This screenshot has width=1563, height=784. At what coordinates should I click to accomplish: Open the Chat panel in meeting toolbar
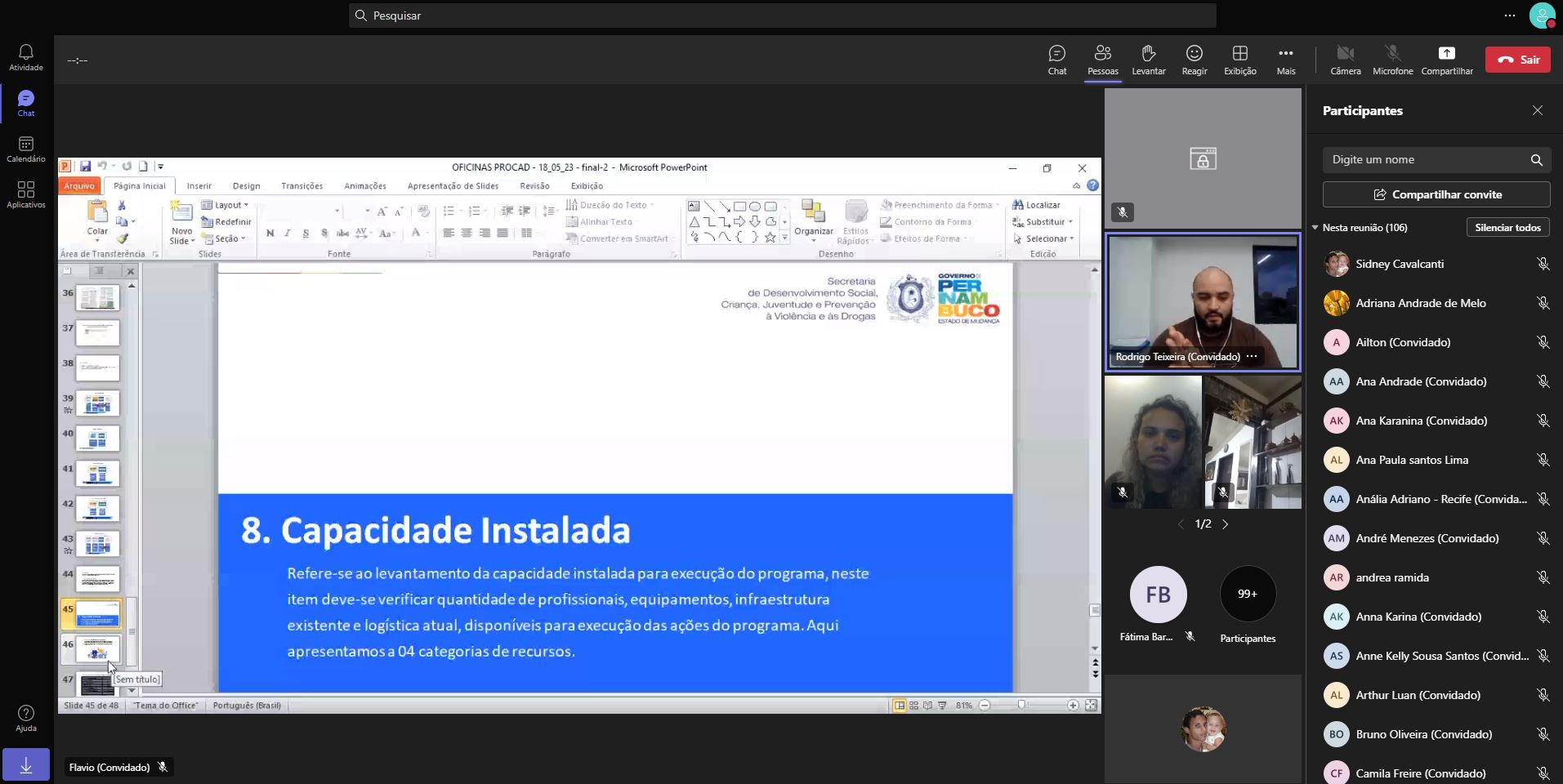1056,60
